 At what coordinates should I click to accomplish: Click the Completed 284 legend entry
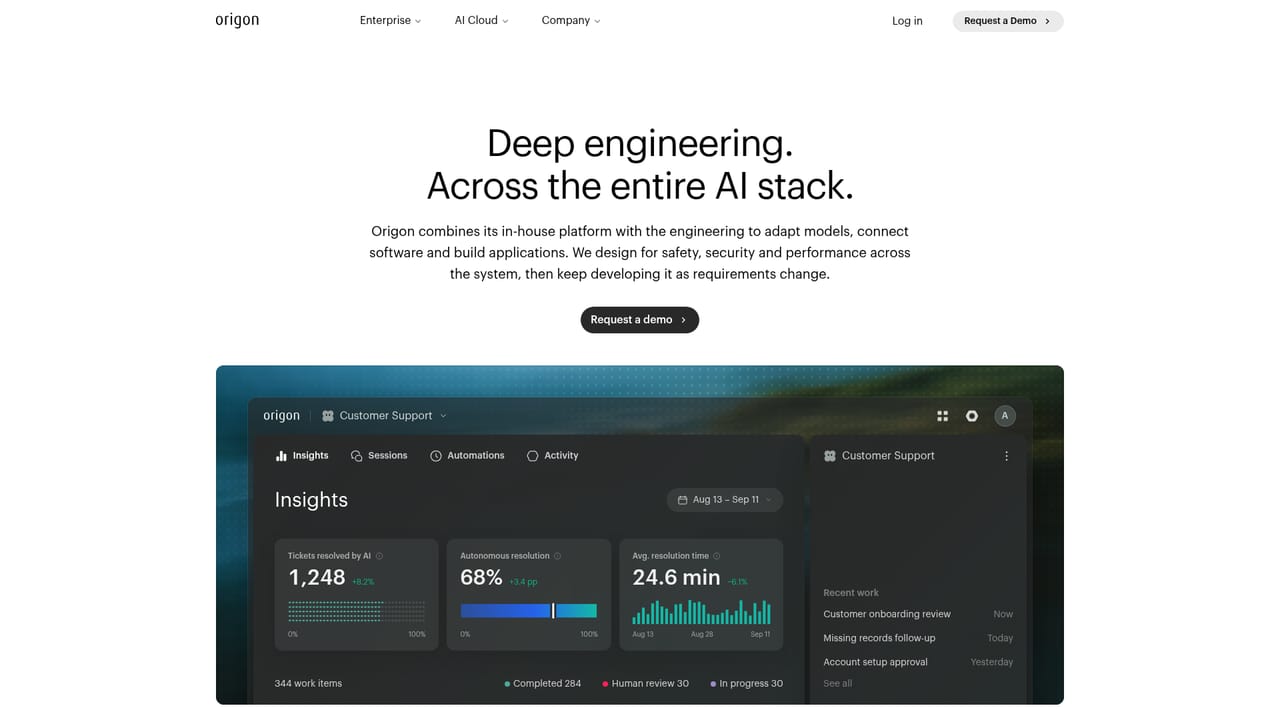coord(543,684)
